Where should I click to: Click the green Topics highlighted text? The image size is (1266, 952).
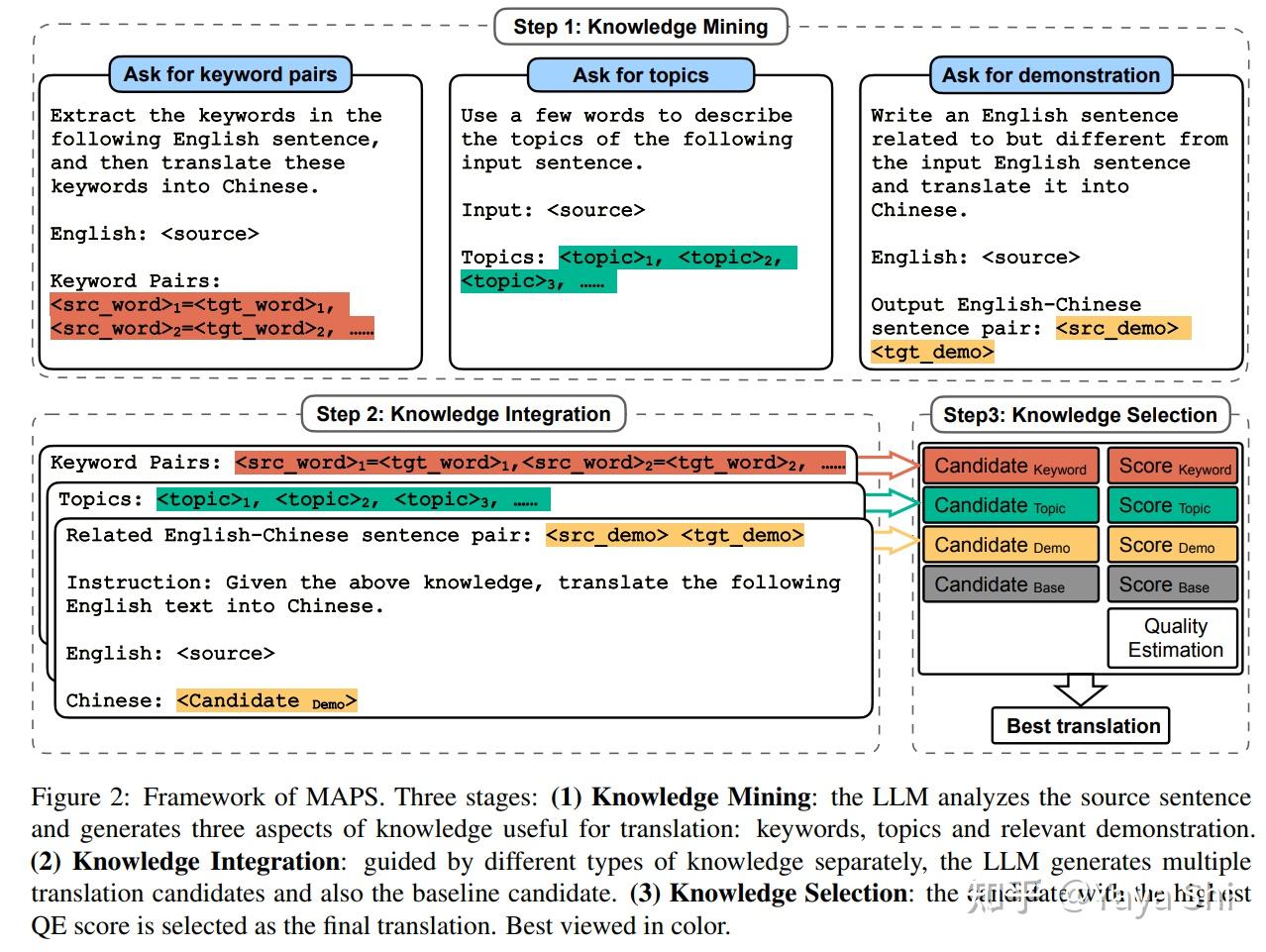coord(352,499)
